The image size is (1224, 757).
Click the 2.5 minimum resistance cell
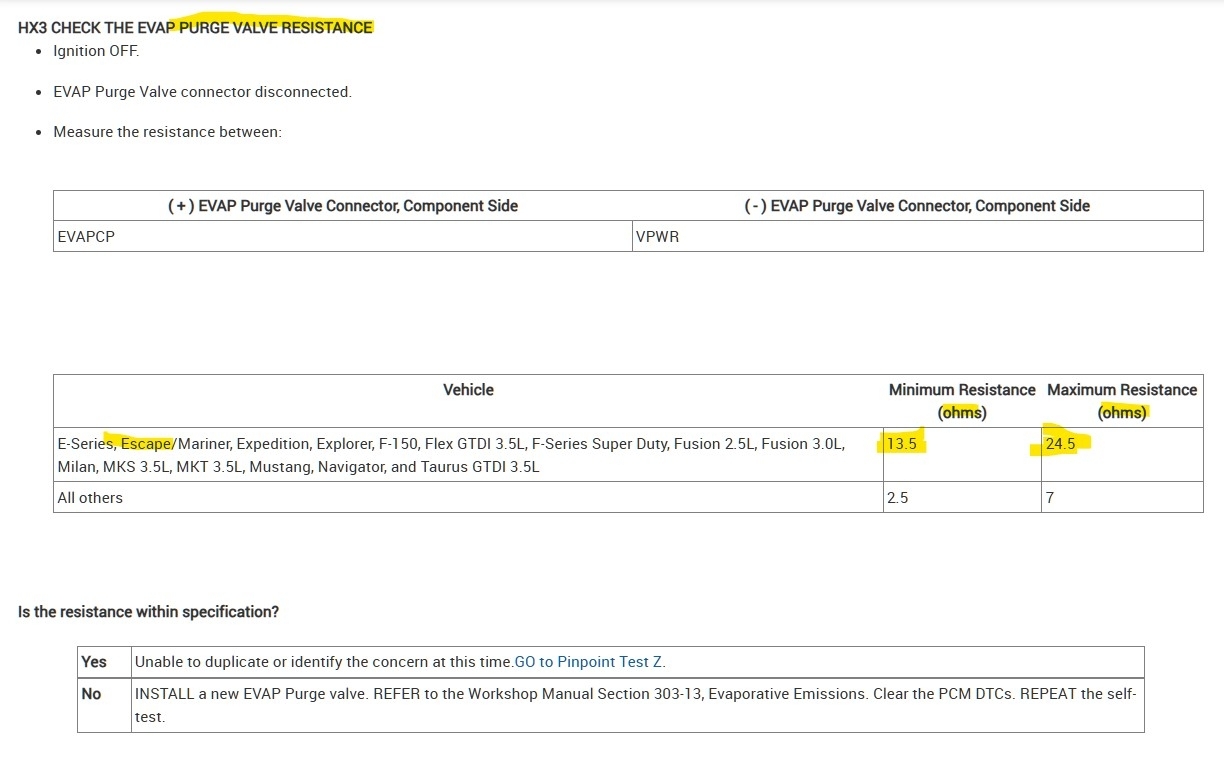pos(898,497)
